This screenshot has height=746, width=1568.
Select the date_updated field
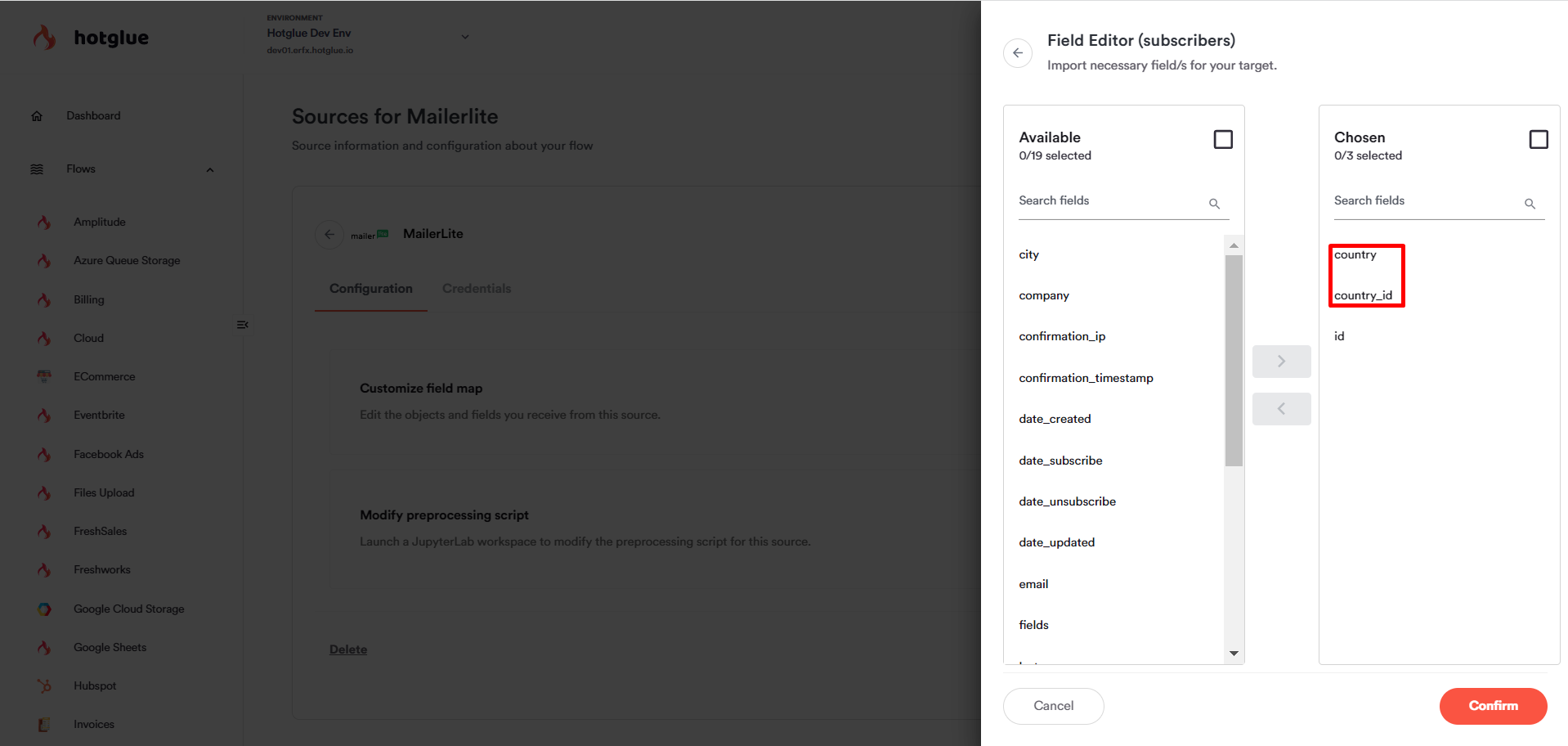click(x=1056, y=543)
